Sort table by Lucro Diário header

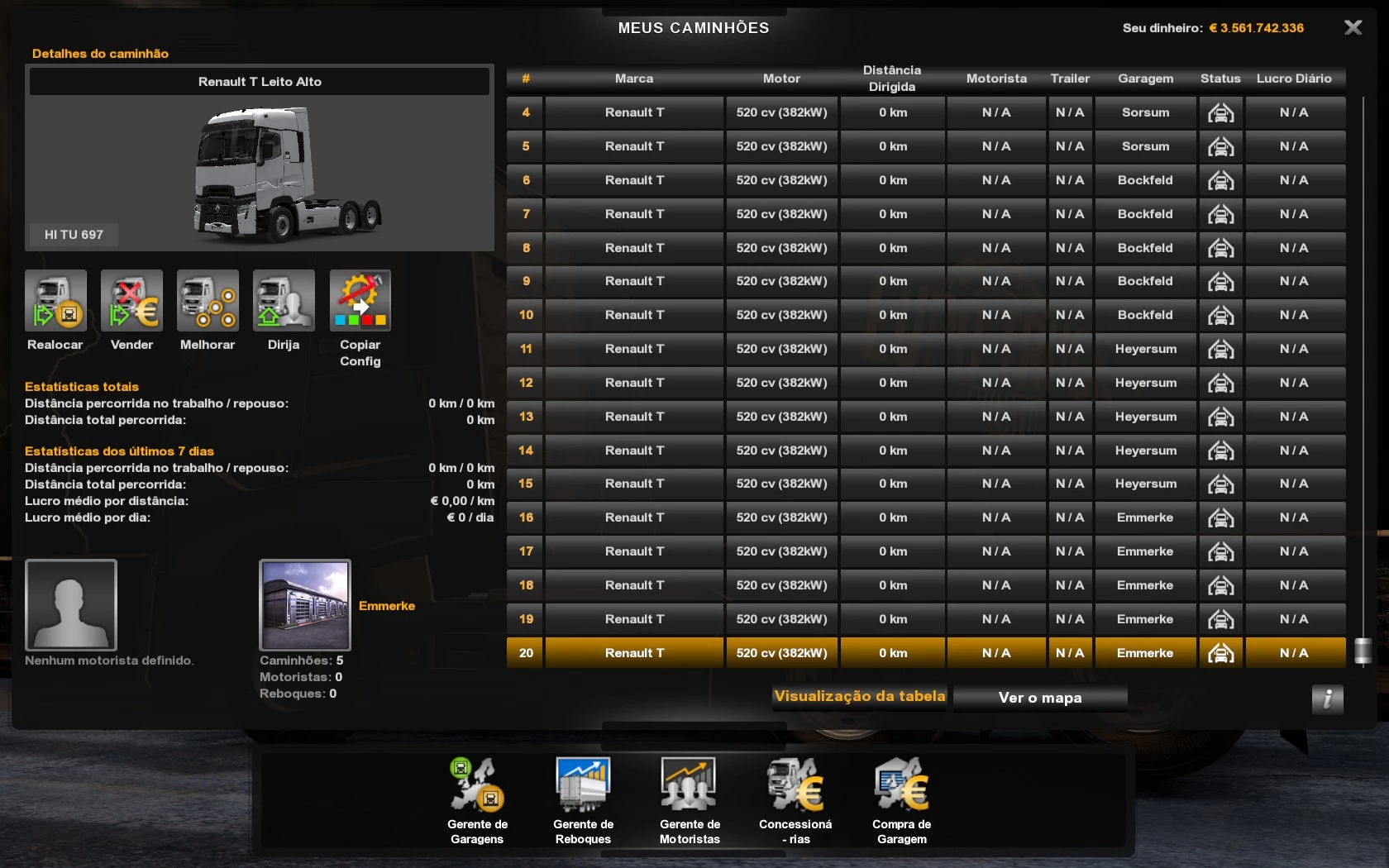click(x=1294, y=79)
